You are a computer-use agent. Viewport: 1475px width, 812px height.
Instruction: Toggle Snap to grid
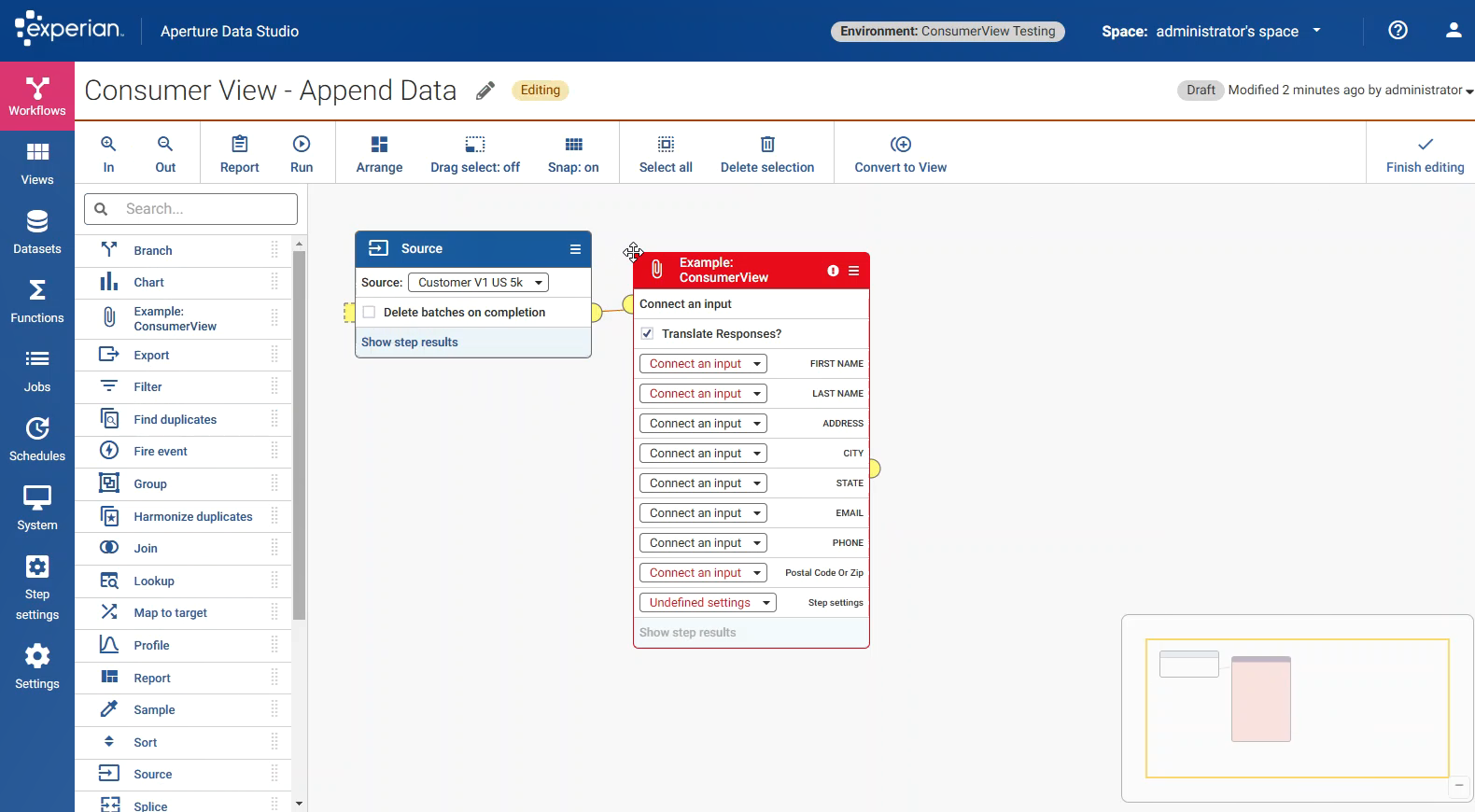(573, 154)
